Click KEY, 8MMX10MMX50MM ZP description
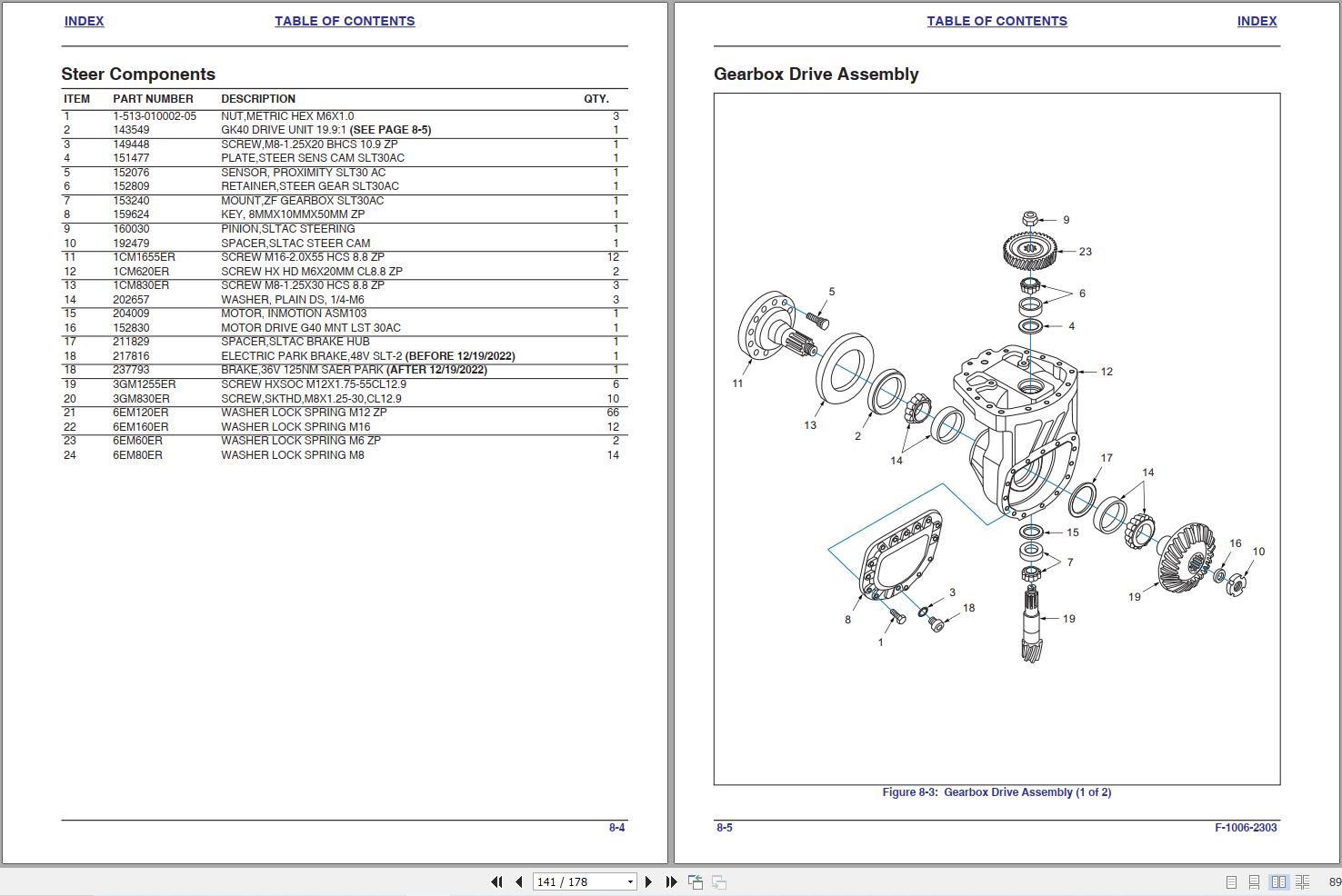The height and width of the screenshot is (896, 1342). coord(293,214)
